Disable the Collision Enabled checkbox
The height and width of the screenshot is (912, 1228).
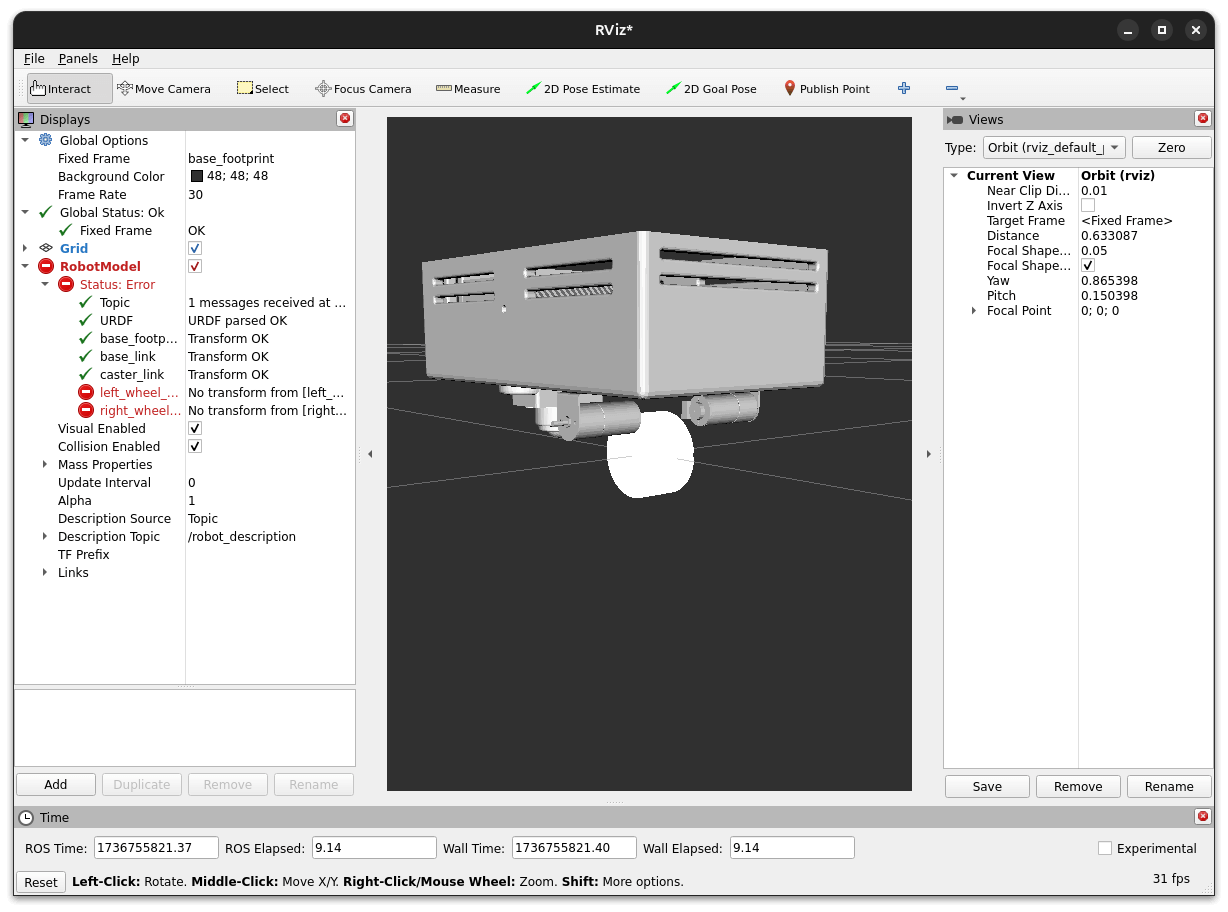tap(195, 446)
